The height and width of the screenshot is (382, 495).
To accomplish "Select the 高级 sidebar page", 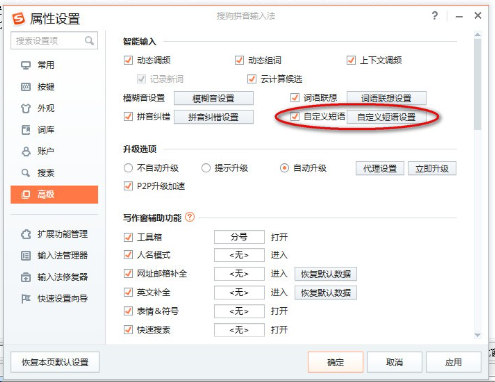I will (54, 194).
